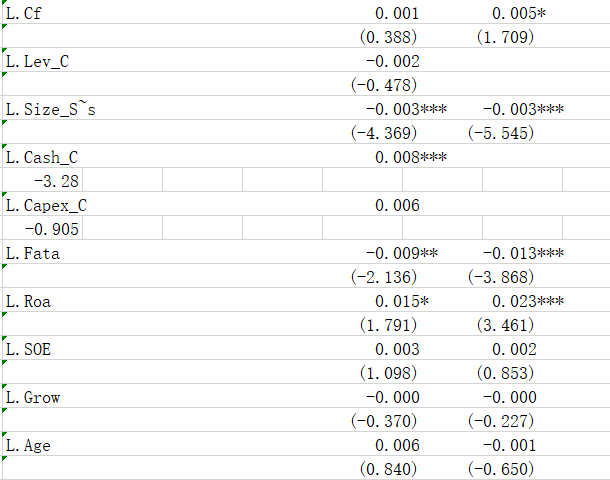Viewport: 610px width, 480px height.
Task: Click the coefficient cell 0.008***
Action: tap(410, 157)
